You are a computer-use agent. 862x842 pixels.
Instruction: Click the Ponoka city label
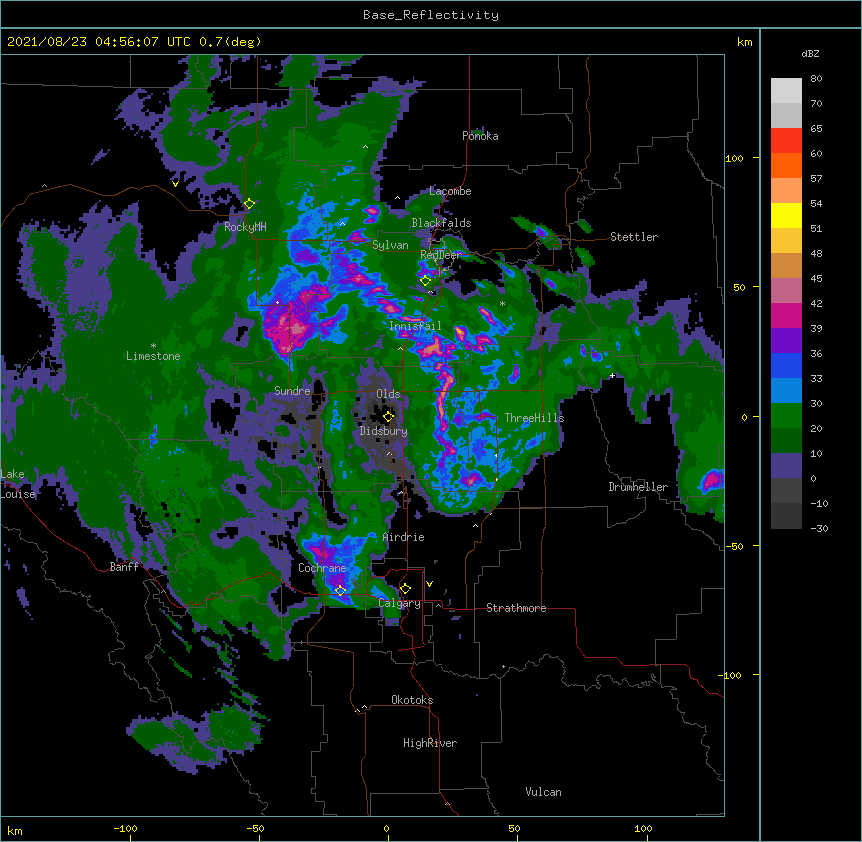[x=480, y=136]
